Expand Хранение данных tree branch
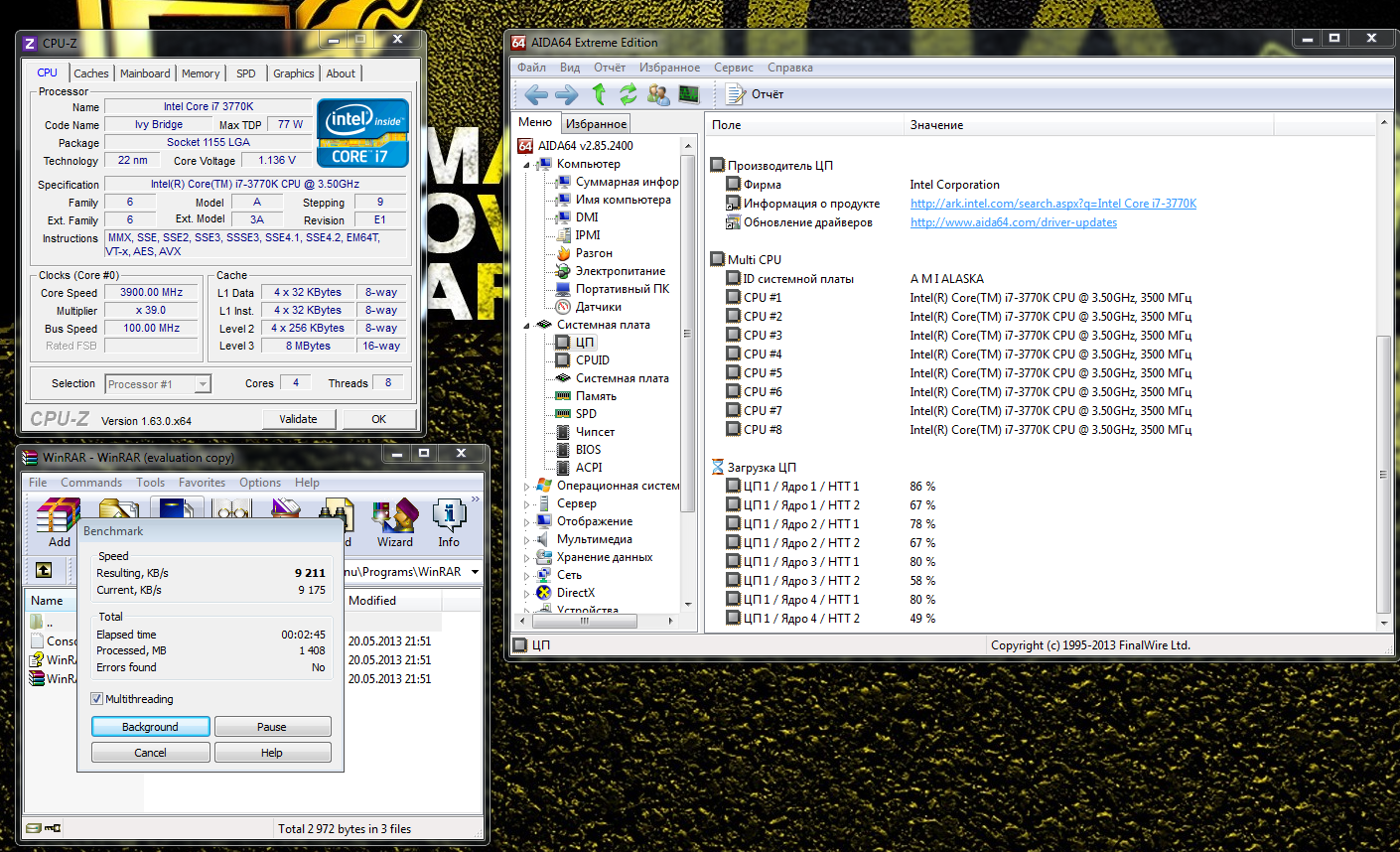 pos(526,558)
